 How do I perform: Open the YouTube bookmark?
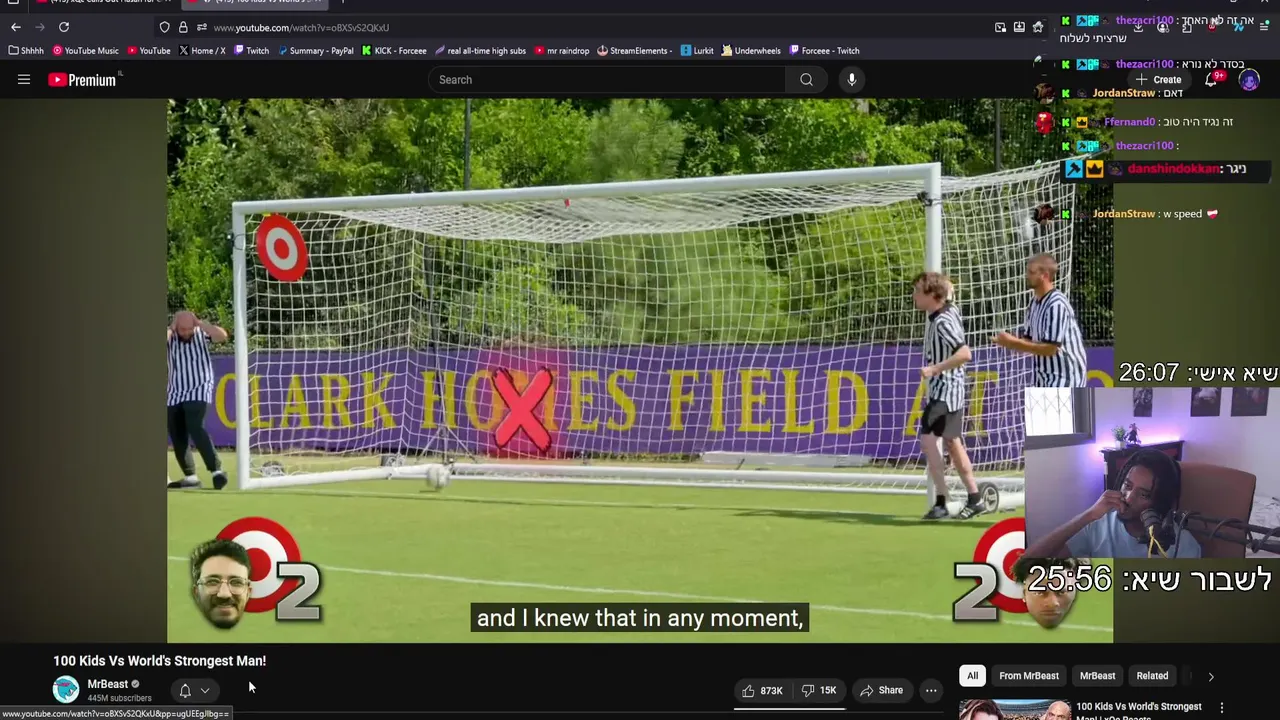(148, 51)
